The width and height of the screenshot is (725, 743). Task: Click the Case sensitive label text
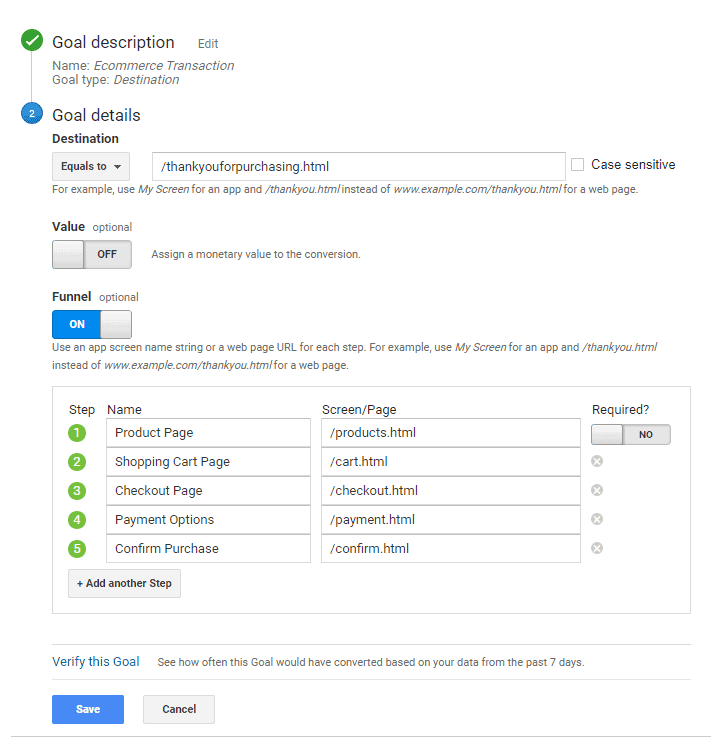pos(633,164)
